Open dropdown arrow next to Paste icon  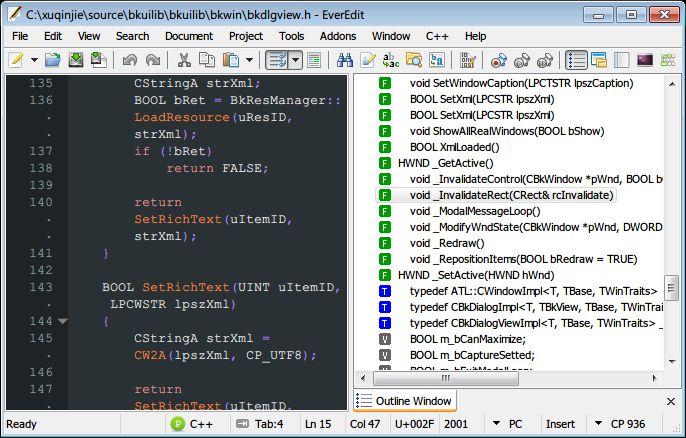tap(249, 60)
